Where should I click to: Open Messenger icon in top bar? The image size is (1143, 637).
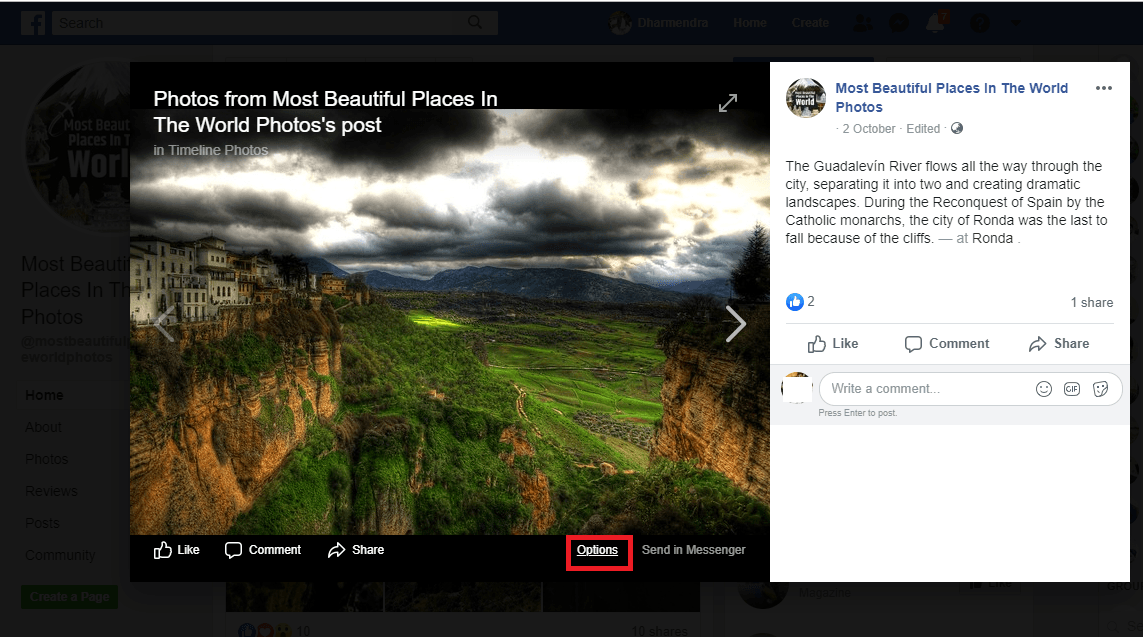point(899,23)
